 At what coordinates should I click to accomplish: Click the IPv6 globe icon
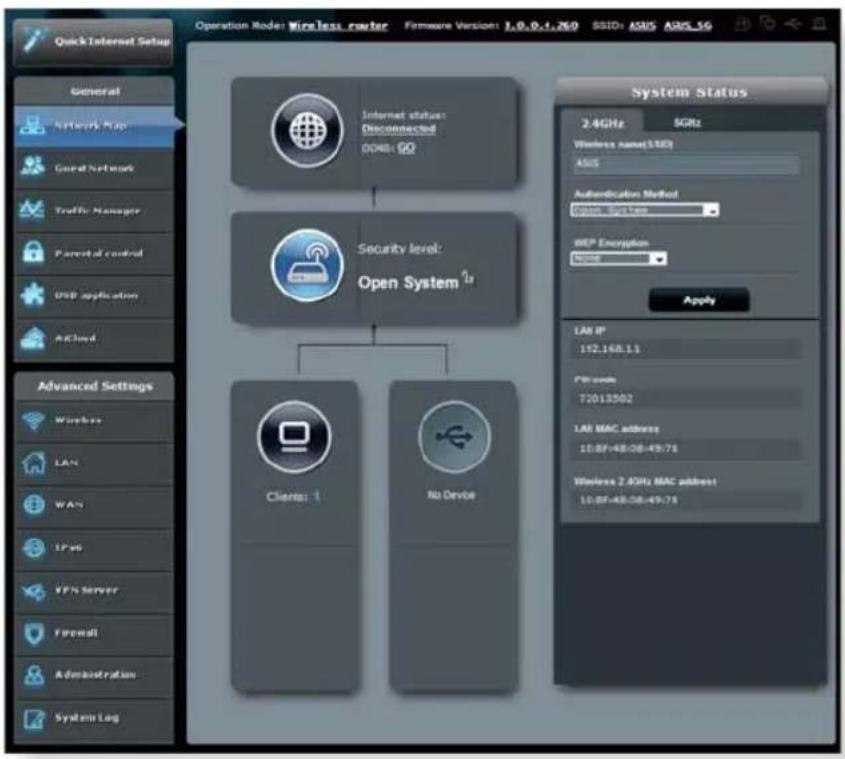pos(34,548)
